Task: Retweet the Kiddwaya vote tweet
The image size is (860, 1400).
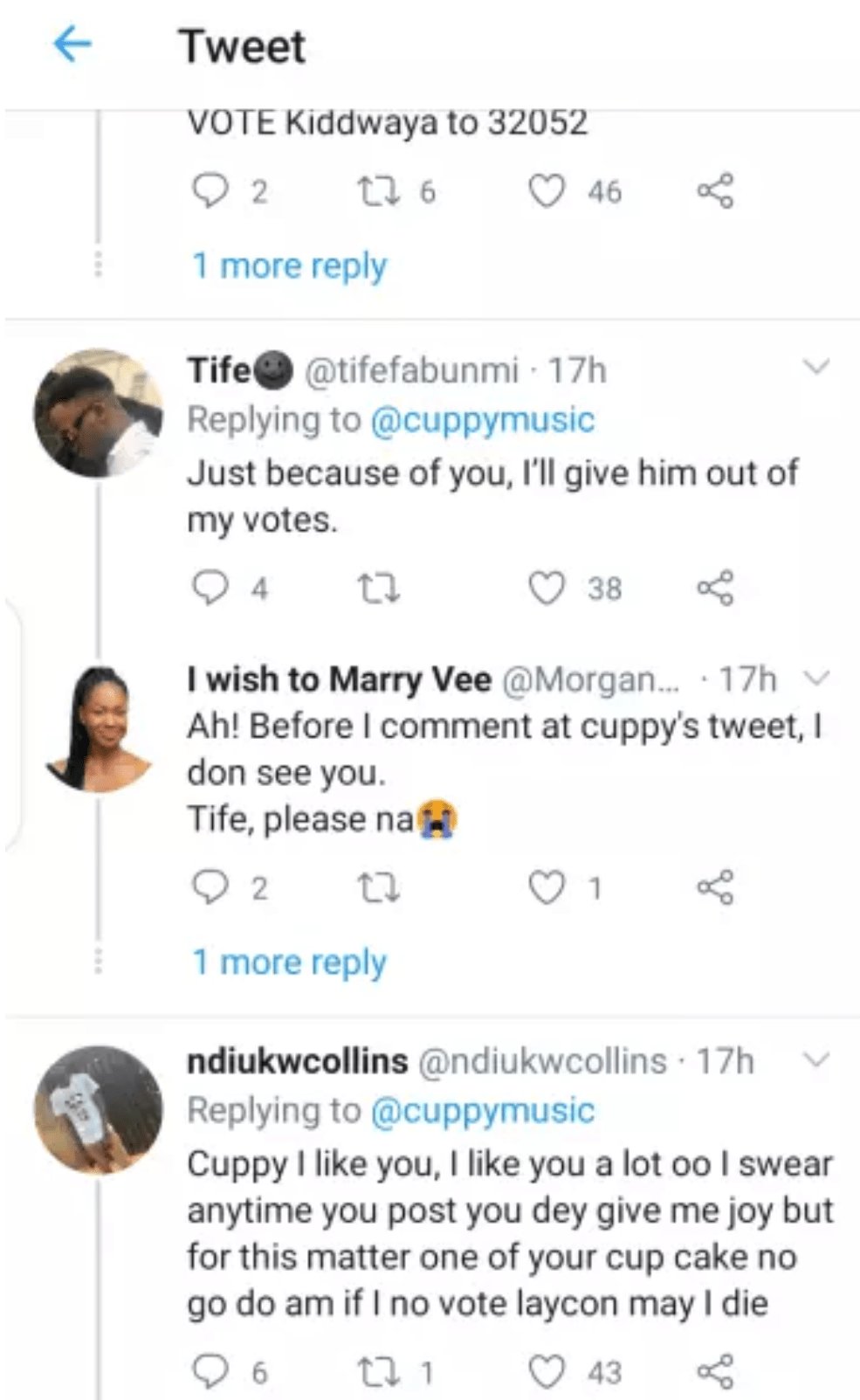Action: (378, 190)
